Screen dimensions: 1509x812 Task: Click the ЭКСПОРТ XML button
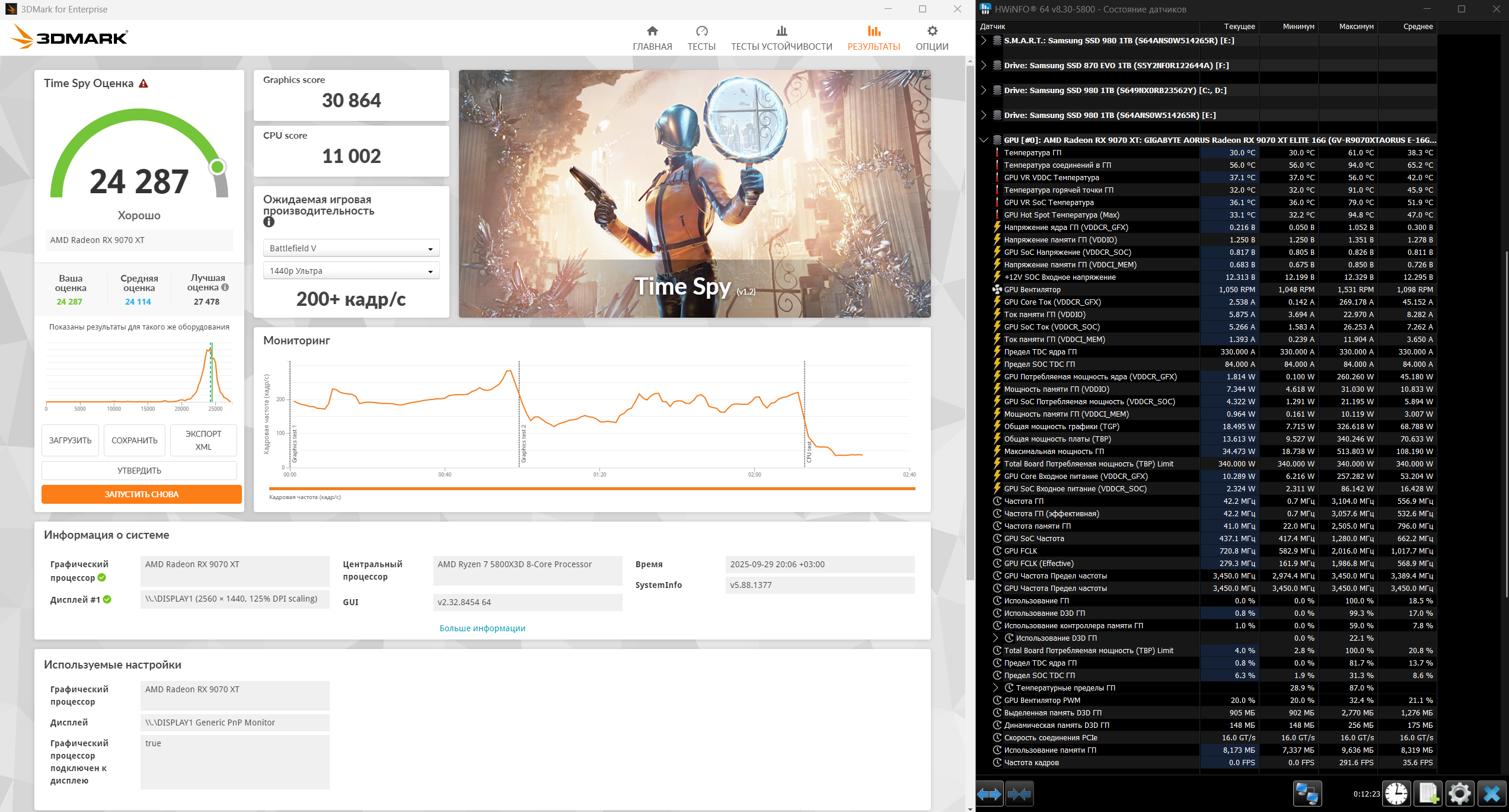(203, 440)
